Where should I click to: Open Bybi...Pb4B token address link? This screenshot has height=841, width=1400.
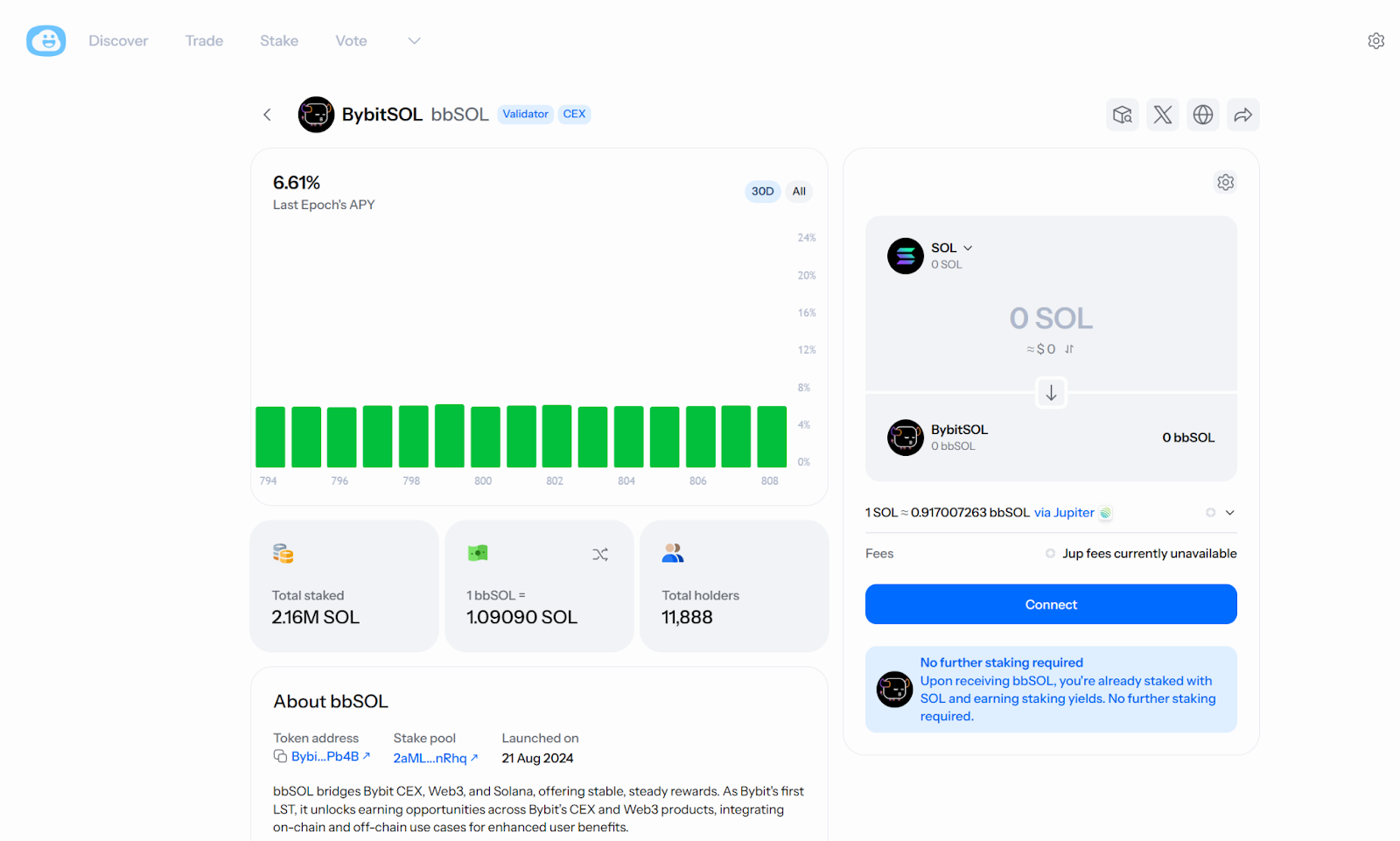click(331, 756)
